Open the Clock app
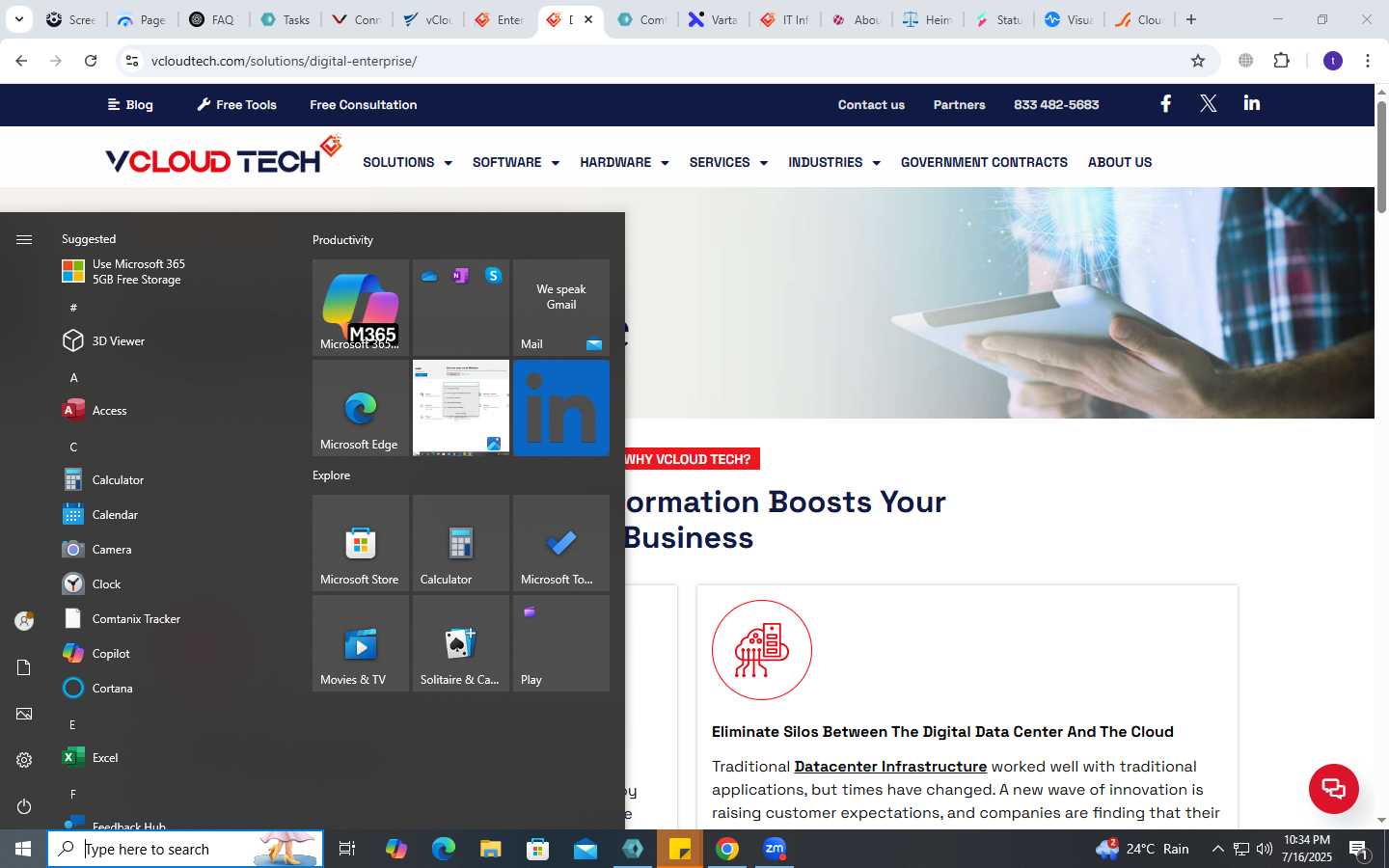 coord(92,583)
